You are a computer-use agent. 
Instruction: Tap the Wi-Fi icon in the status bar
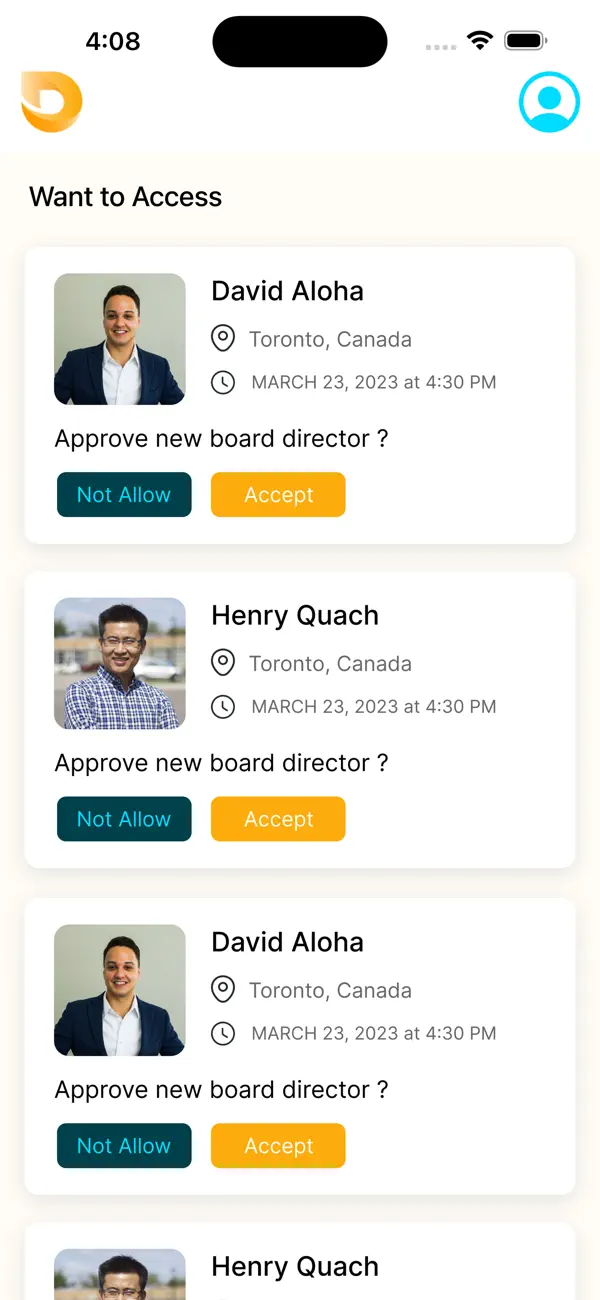pos(479,41)
